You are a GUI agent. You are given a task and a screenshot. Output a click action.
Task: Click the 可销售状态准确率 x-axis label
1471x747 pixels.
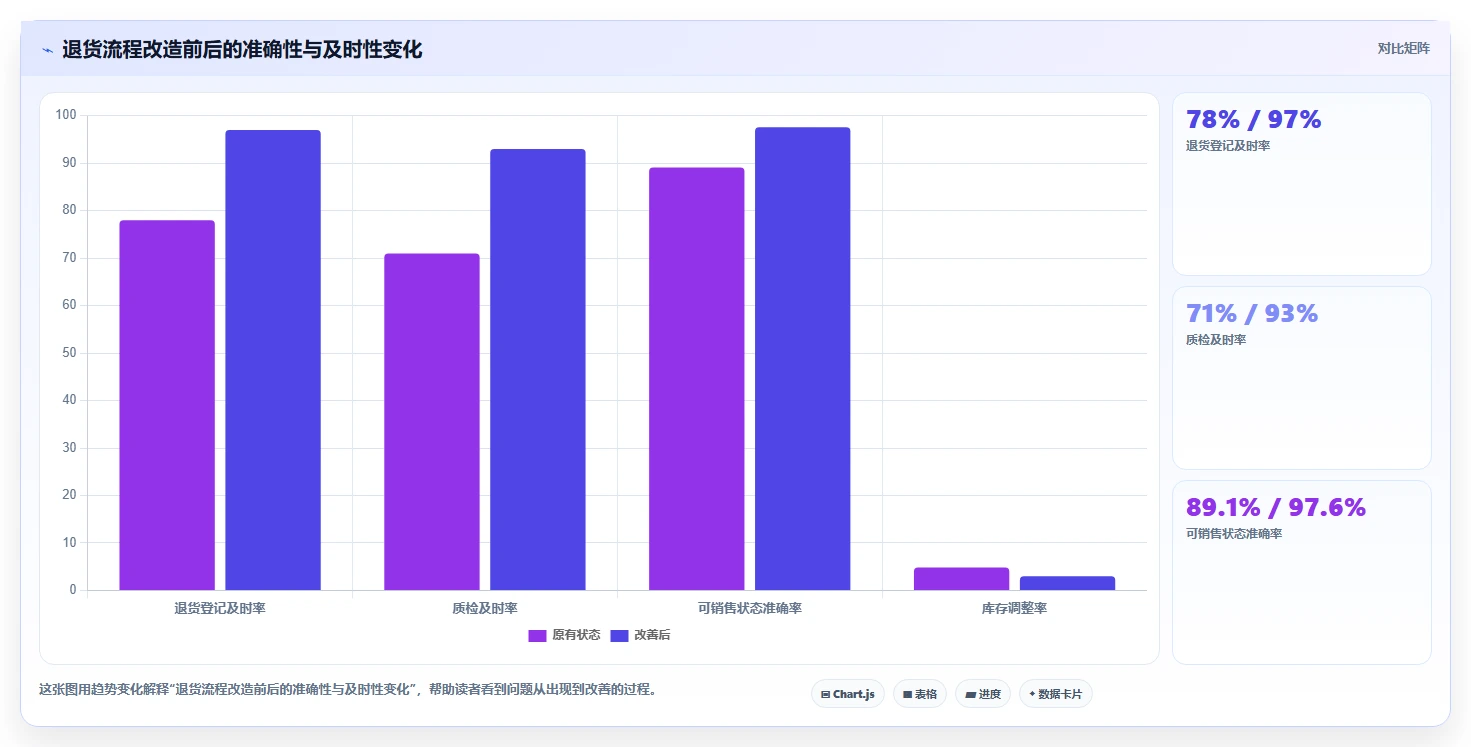[x=750, y=608]
